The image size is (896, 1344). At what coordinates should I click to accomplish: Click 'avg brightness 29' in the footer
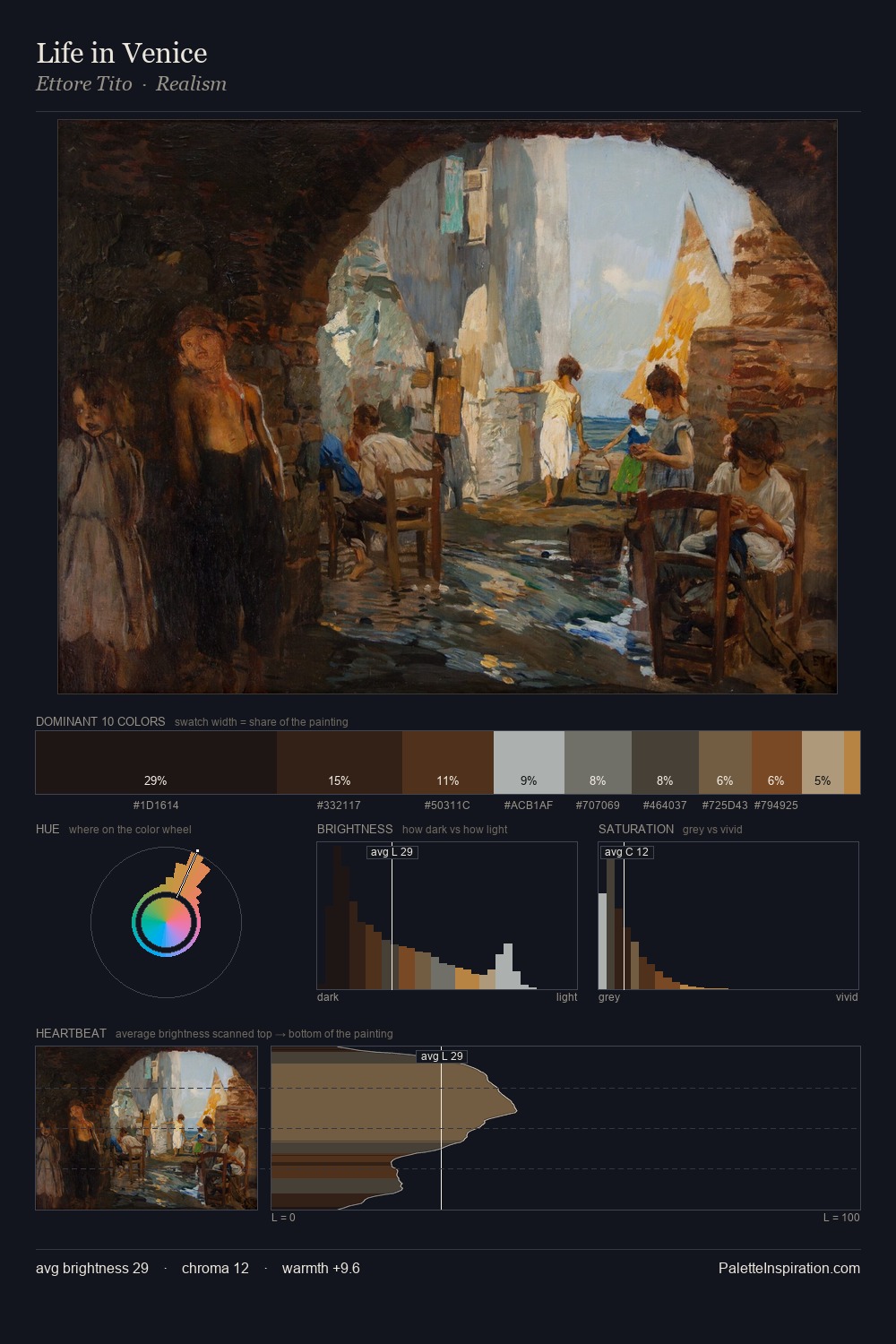click(x=92, y=1268)
